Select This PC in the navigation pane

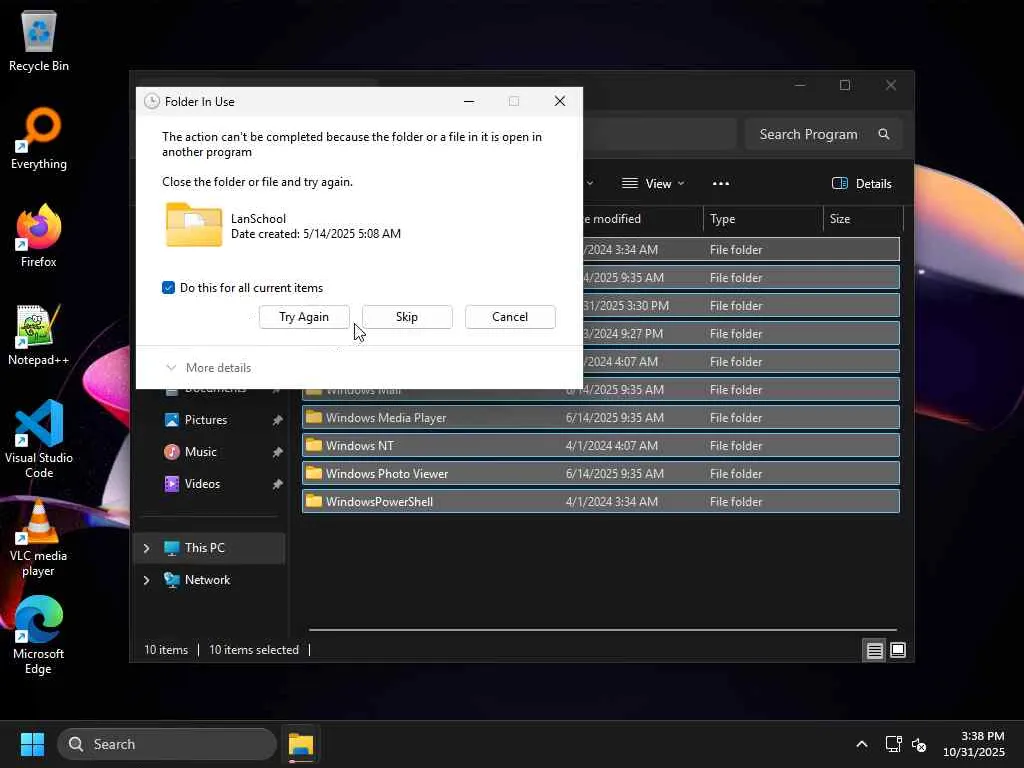click(x=209, y=548)
